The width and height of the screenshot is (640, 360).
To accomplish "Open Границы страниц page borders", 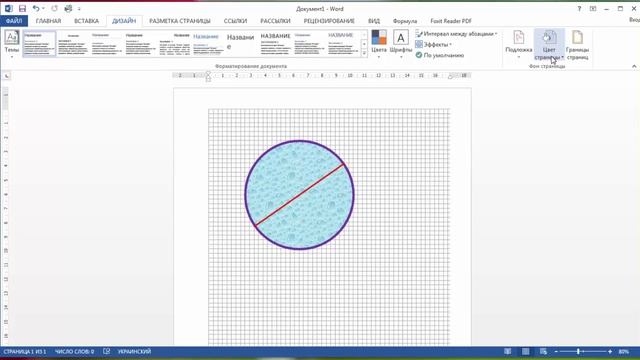I will pos(578,45).
